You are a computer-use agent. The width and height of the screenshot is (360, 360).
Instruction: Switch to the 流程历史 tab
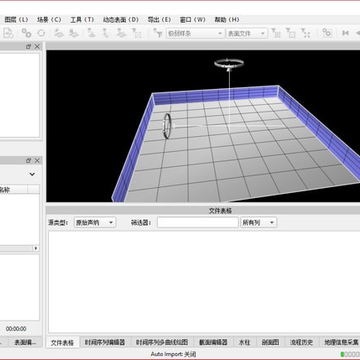pos(301,342)
